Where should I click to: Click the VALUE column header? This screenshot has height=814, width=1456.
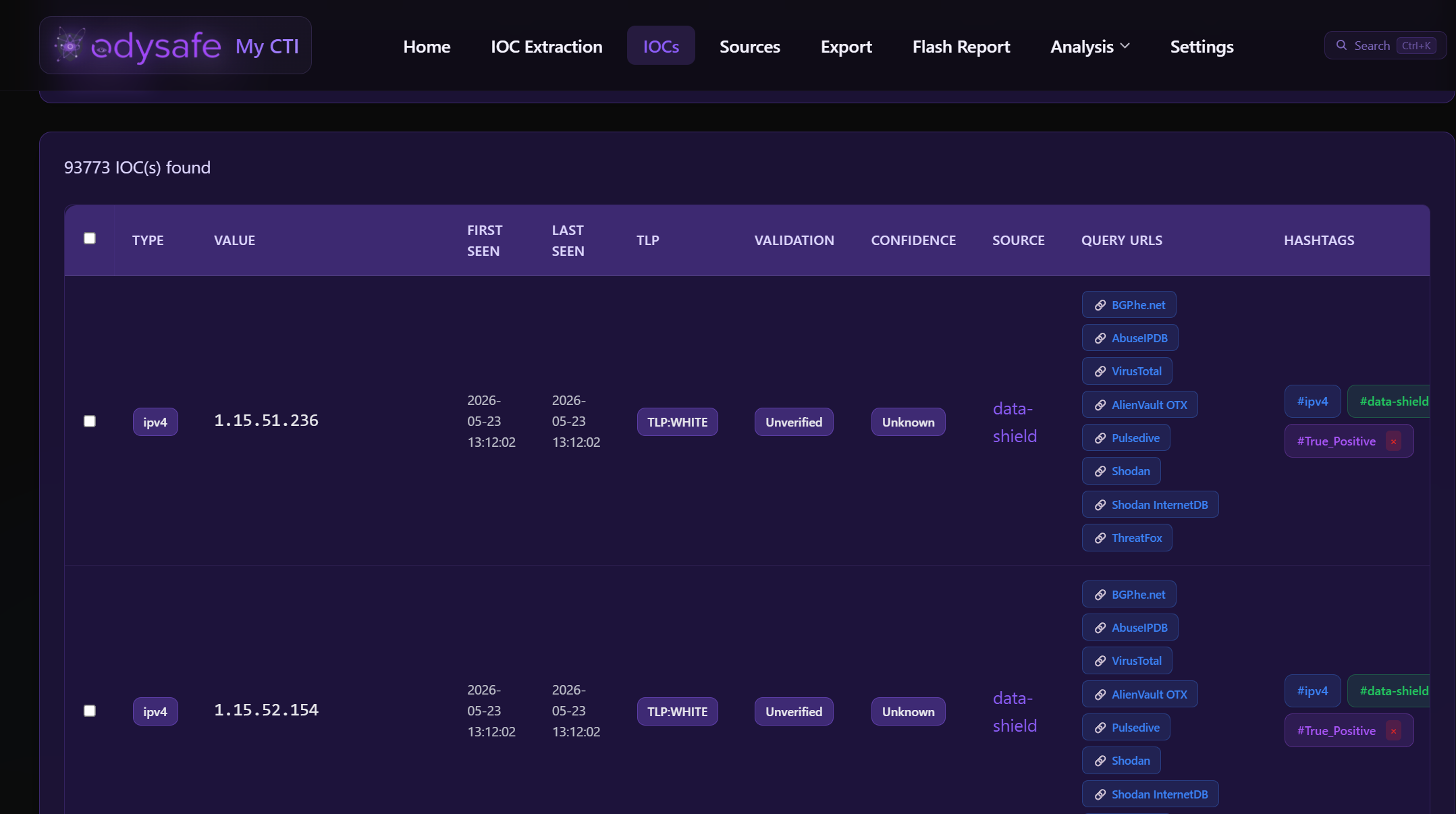(234, 240)
